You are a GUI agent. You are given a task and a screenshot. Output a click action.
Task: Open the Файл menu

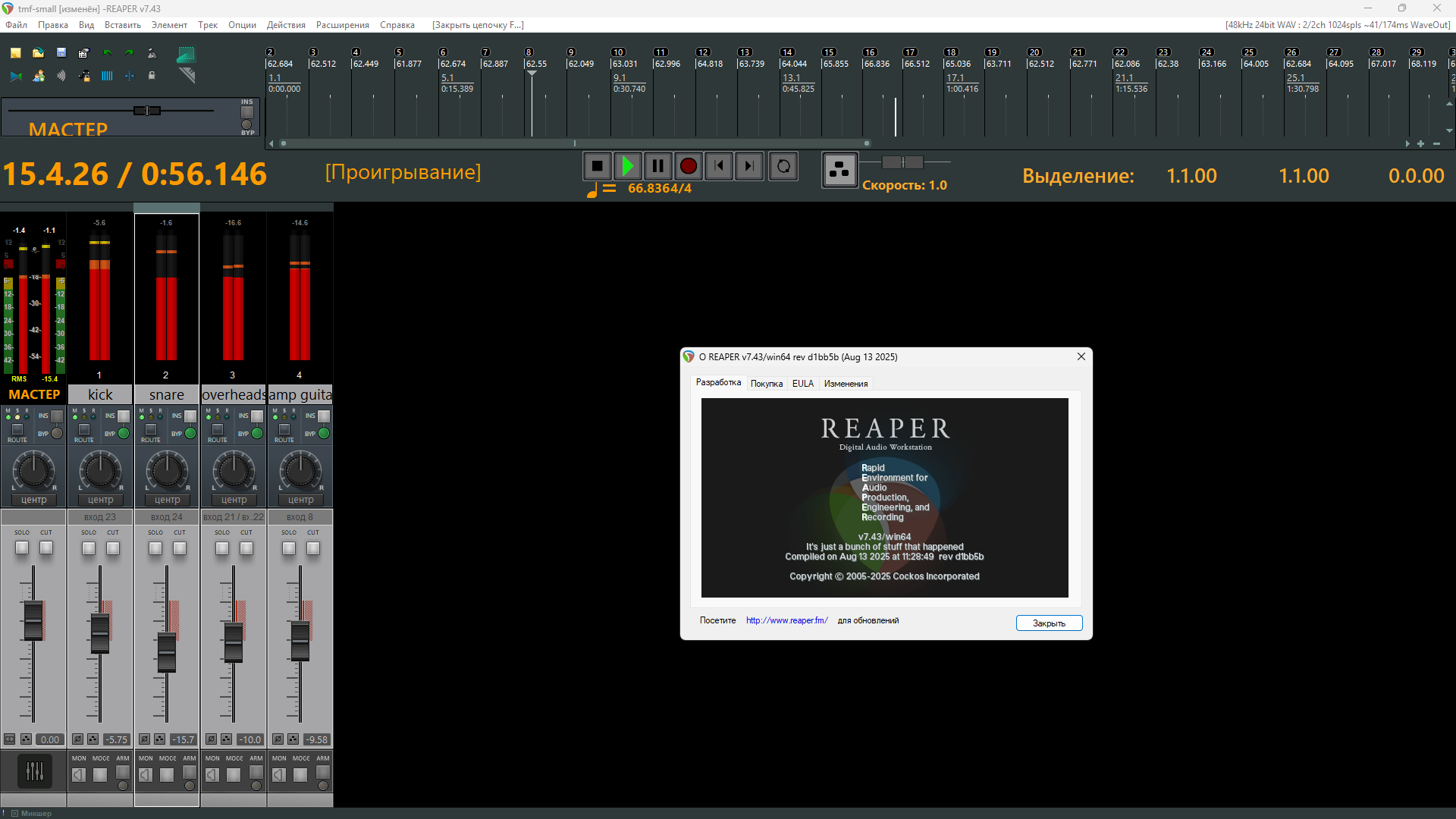point(16,25)
